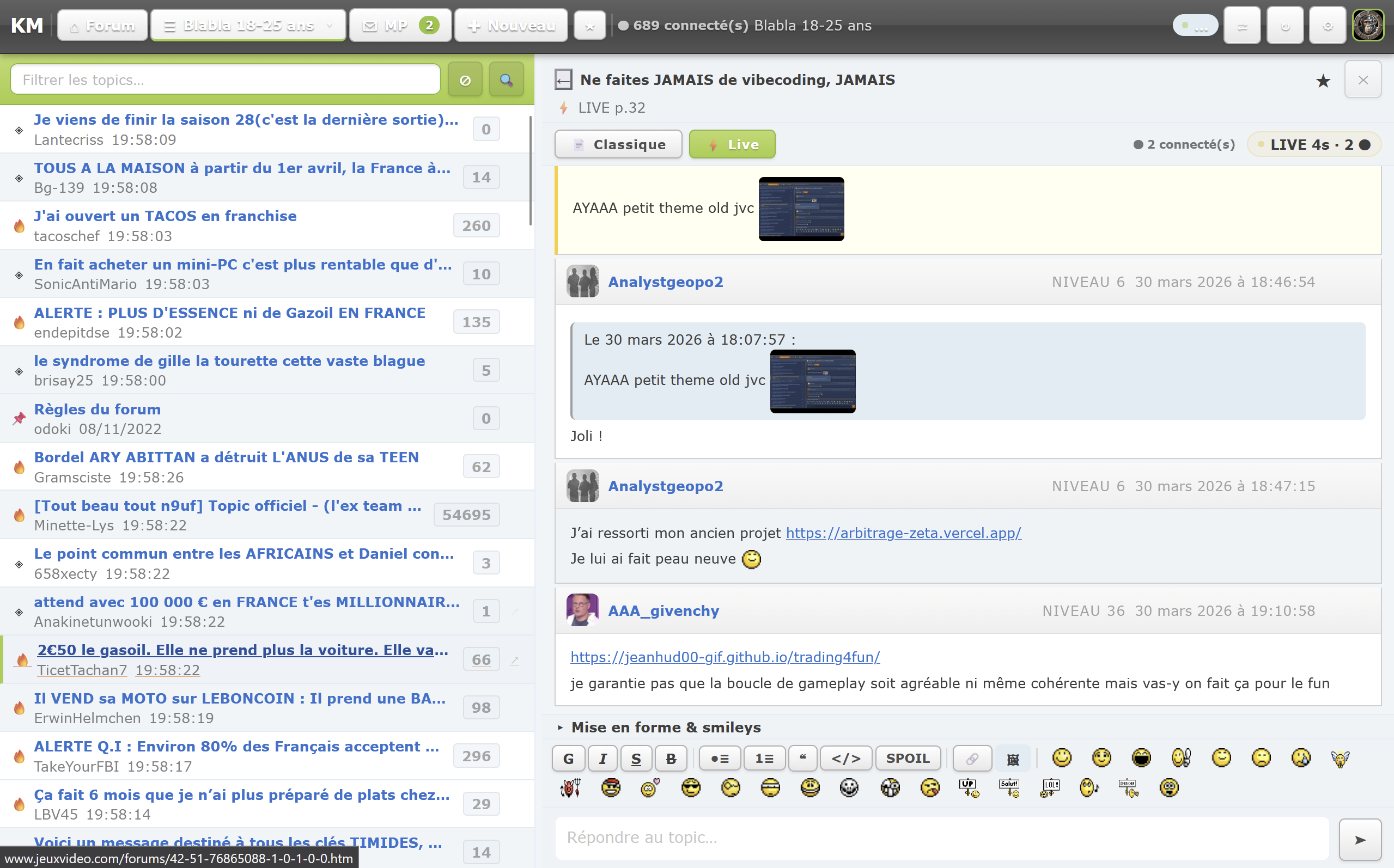Open the arbitrage-zeta.vercel.app link
The height and width of the screenshot is (868, 1394).
903,533
